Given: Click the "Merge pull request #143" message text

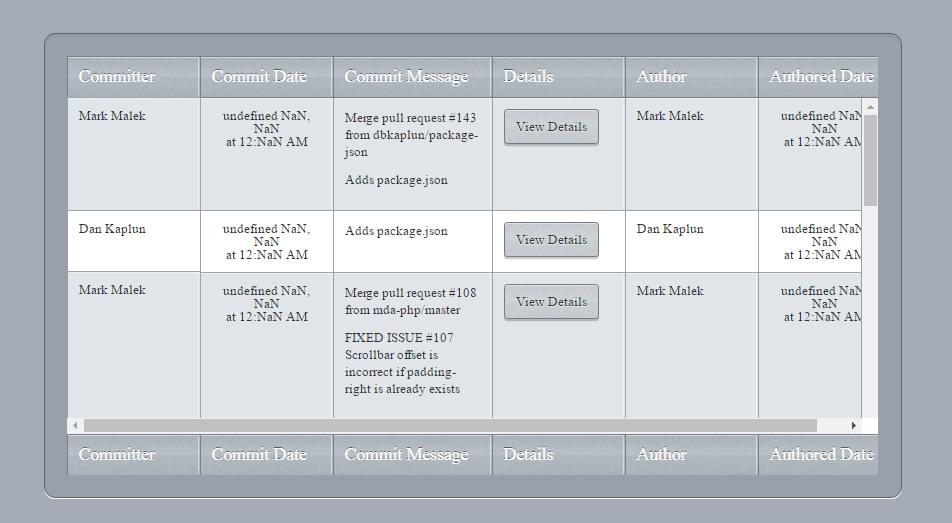Looking at the screenshot, I should 410,118.
